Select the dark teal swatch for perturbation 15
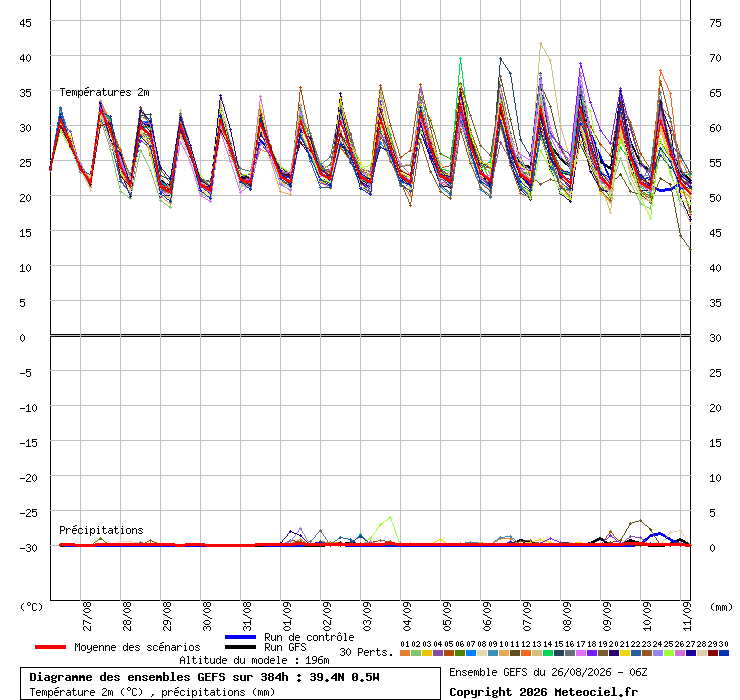 559,653
